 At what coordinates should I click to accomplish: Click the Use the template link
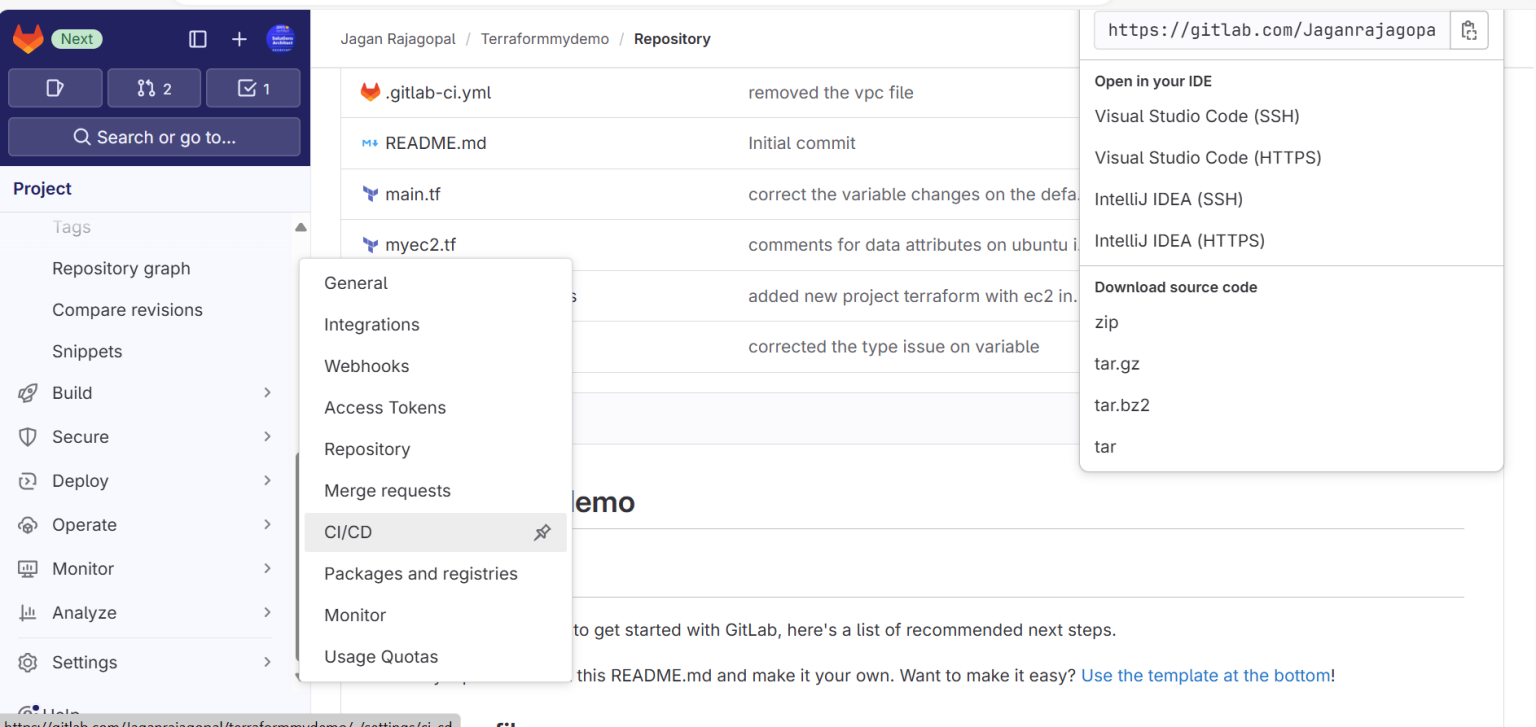1205,675
